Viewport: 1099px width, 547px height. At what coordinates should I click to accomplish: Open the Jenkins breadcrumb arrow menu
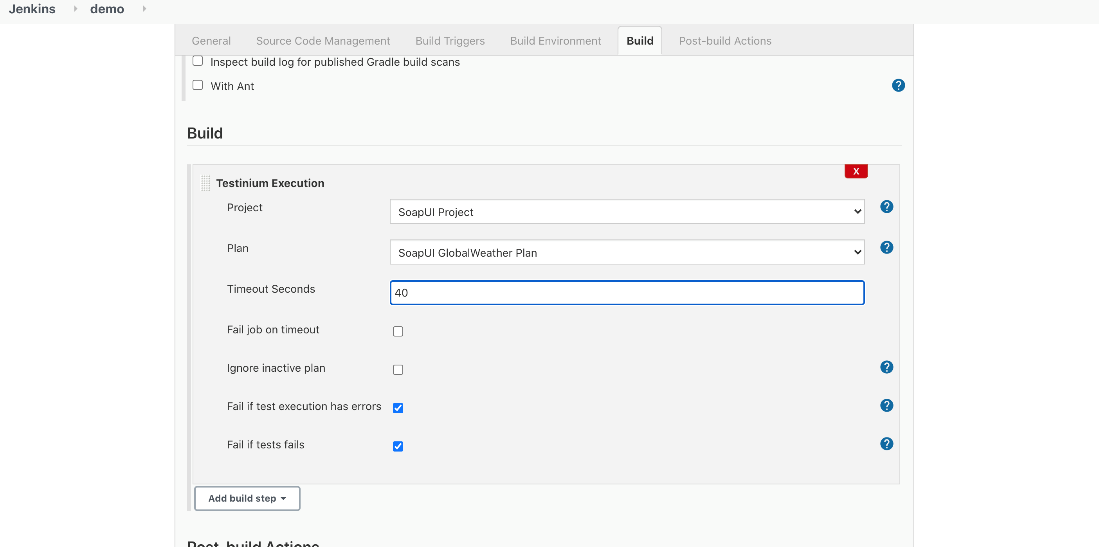(75, 9)
